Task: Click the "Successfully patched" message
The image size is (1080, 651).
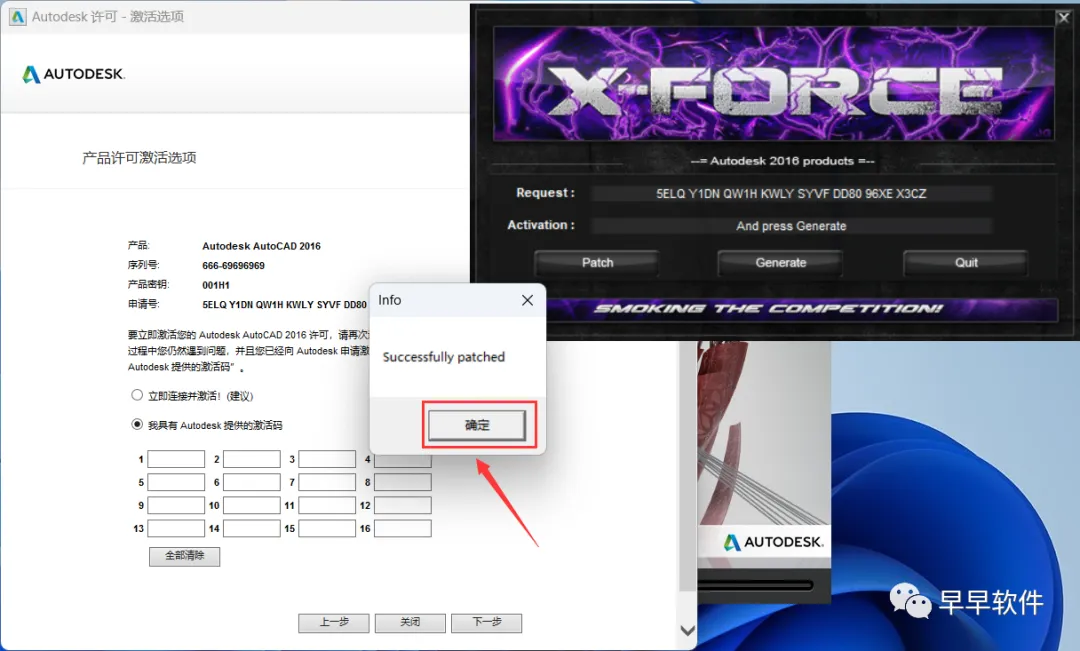Action: tap(444, 357)
